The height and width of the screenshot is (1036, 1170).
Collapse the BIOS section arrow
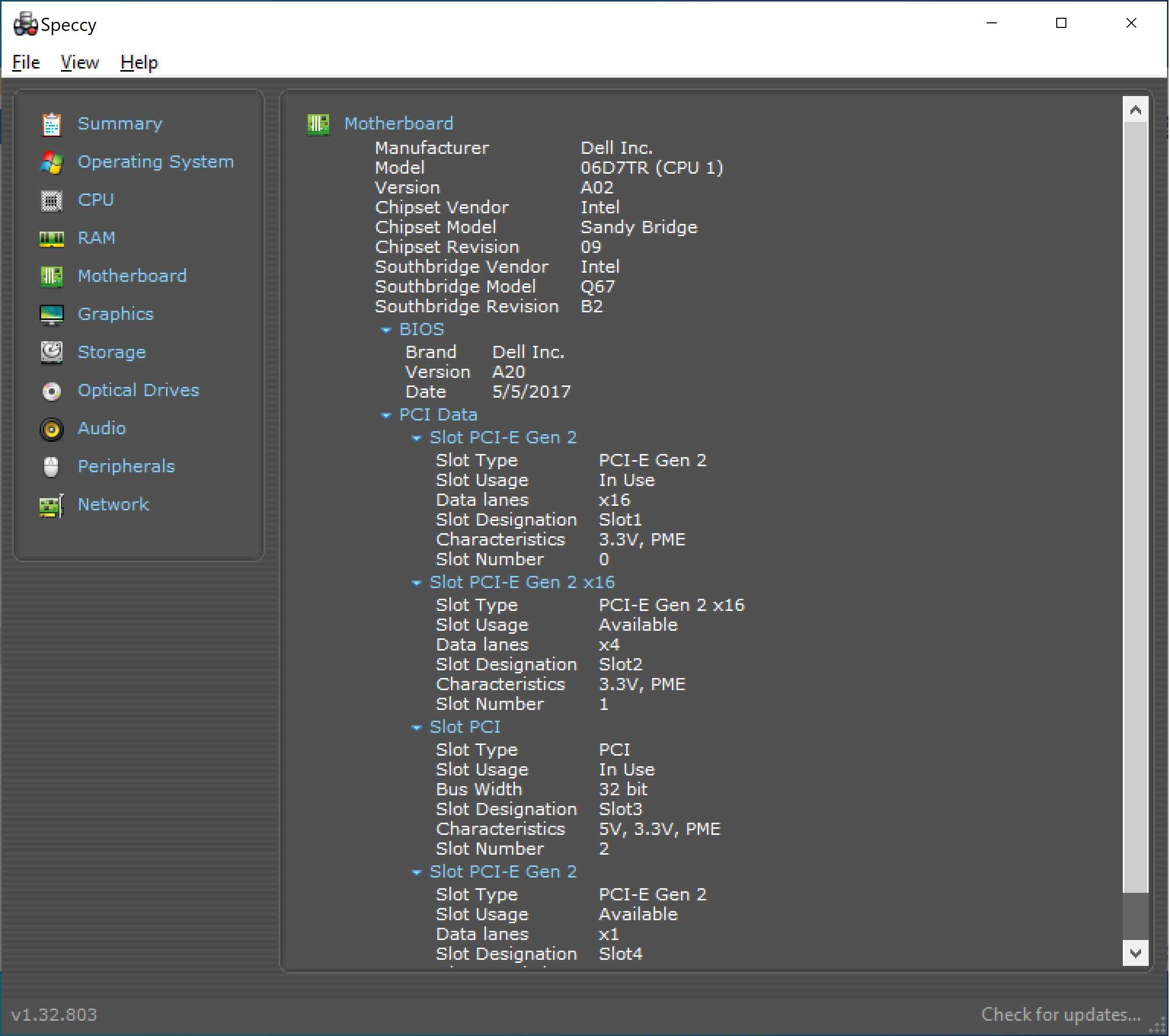pos(386,330)
